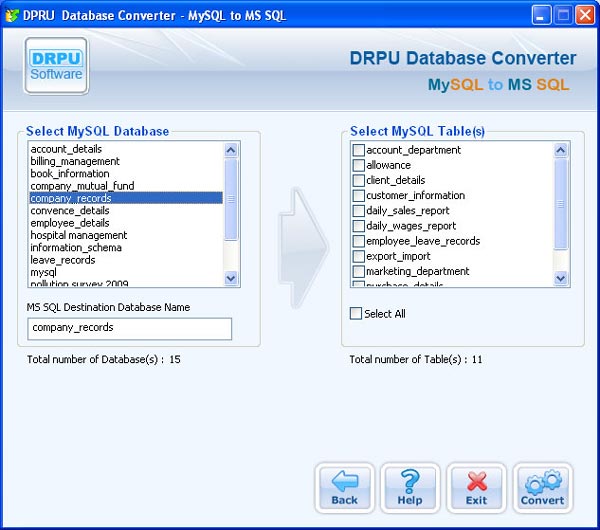This screenshot has width=600, height=530.
Task: Close the Database Converter window
Action: click(x=585, y=15)
